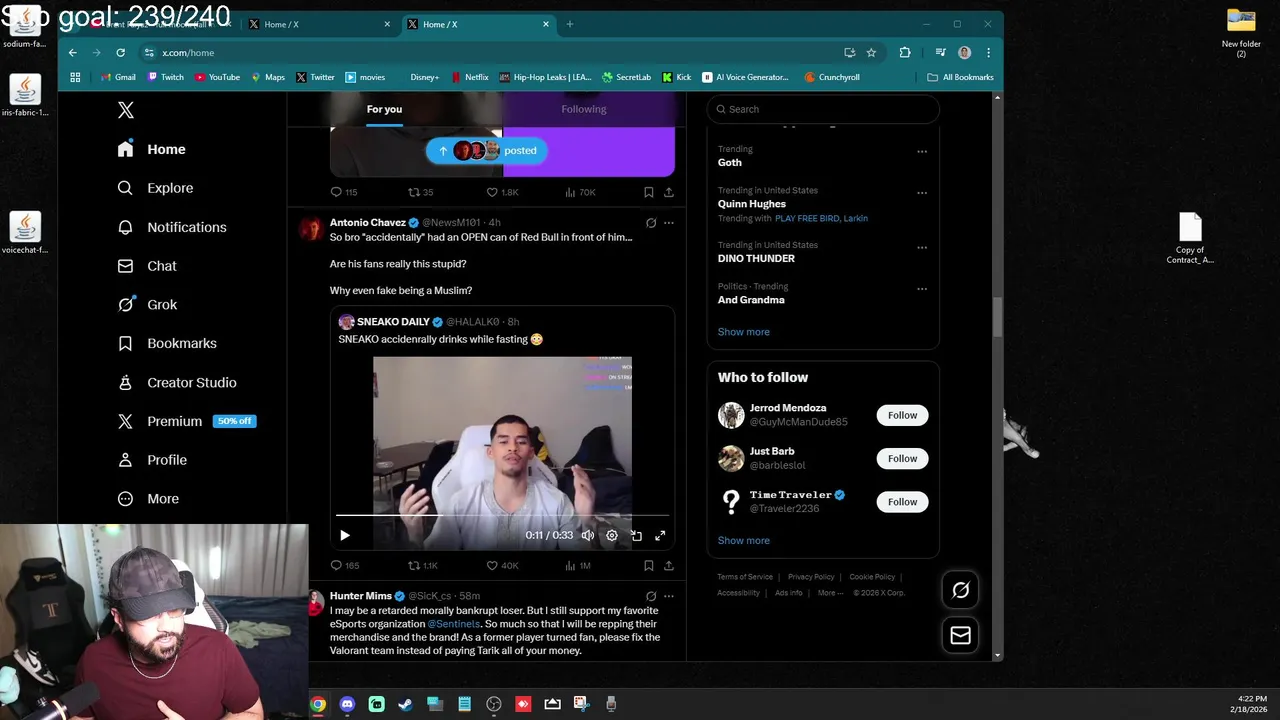Bookmark the Antonio Chavez post
The height and width of the screenshot is (720, 1280).
click(x=648, y=565)
